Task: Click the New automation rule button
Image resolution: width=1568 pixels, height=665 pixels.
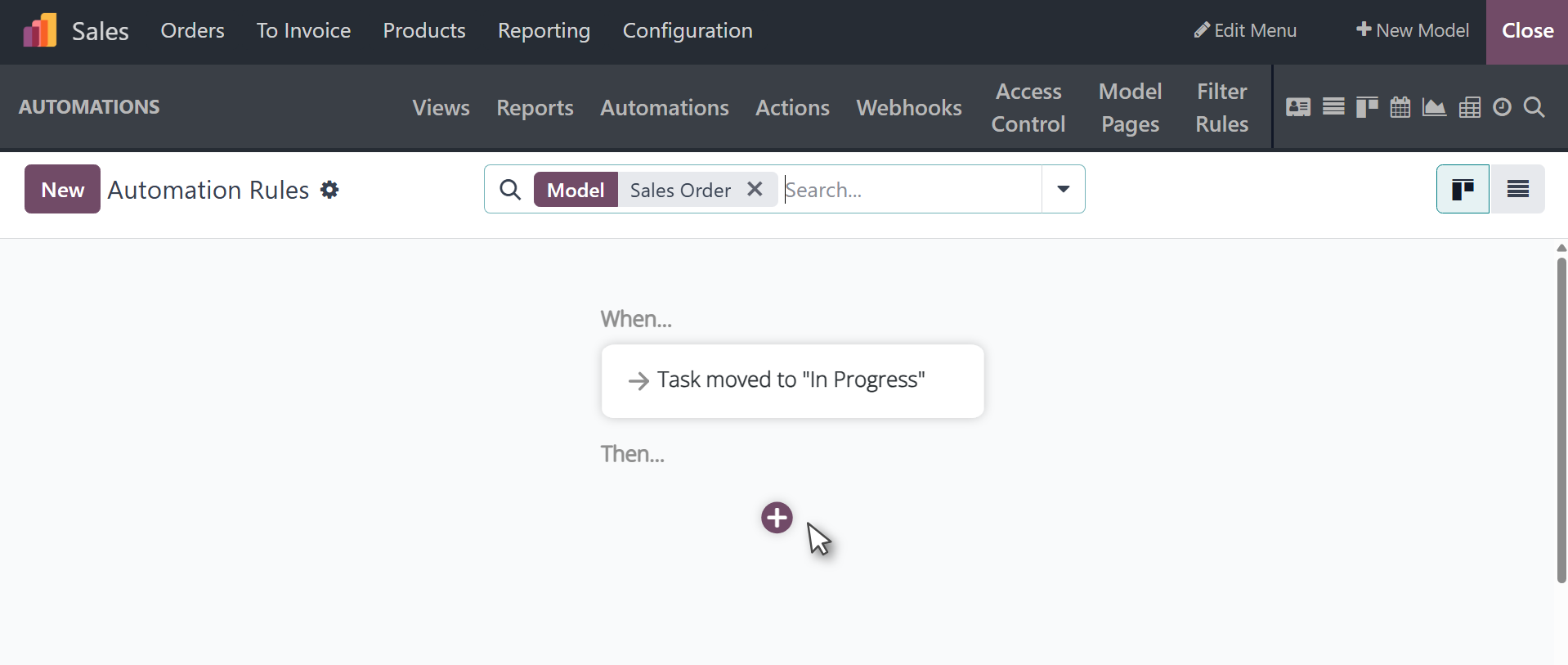Action: point(62,190)
